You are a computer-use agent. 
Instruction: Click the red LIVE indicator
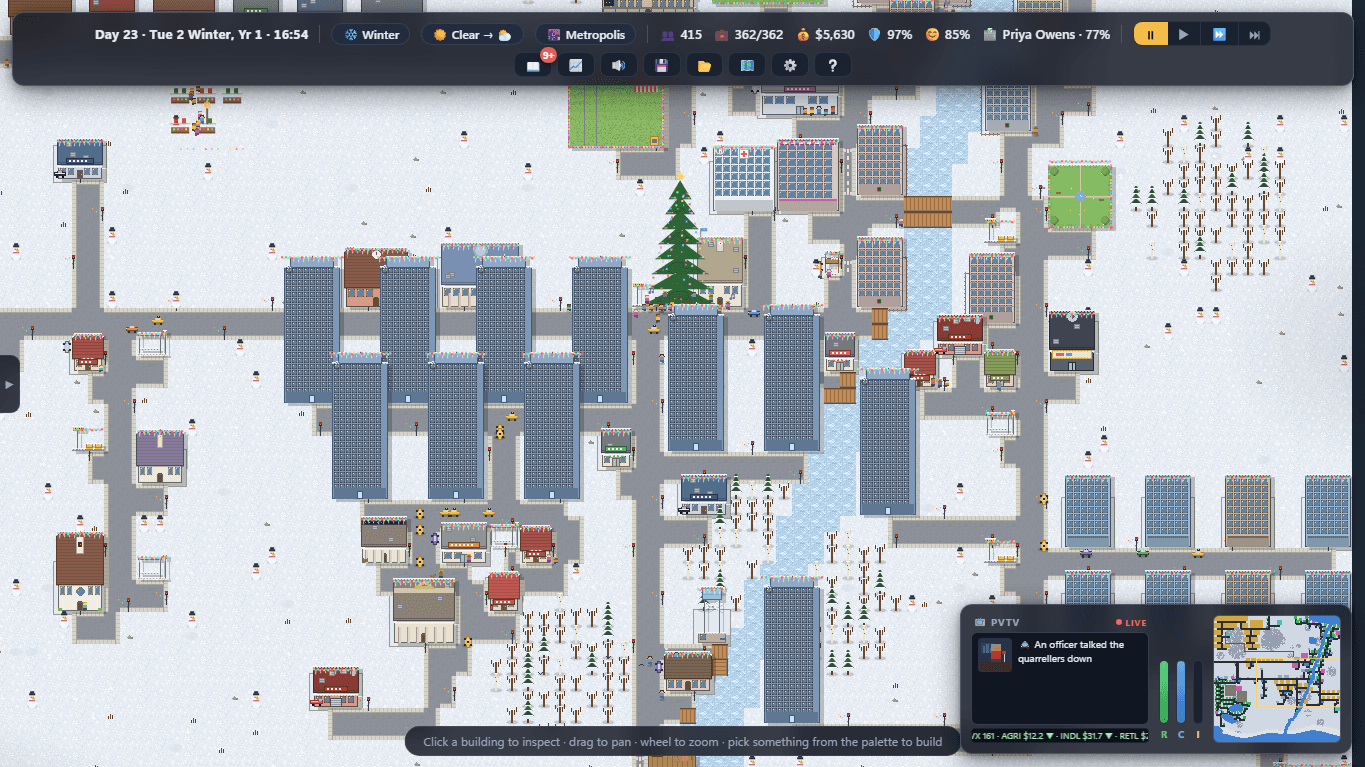(1131, 622)
